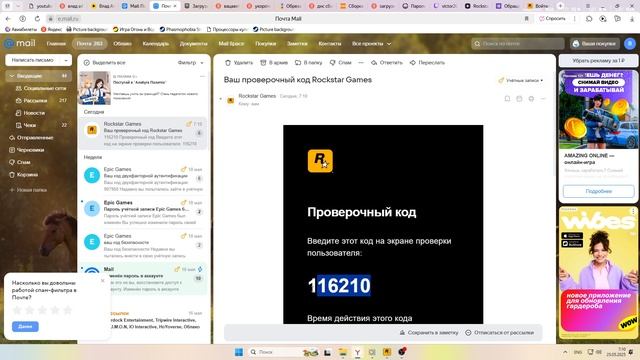Toggle Выделить все select-all checkbox
The height and width of the screenshot is (360, 640).
tap(104, 62)
